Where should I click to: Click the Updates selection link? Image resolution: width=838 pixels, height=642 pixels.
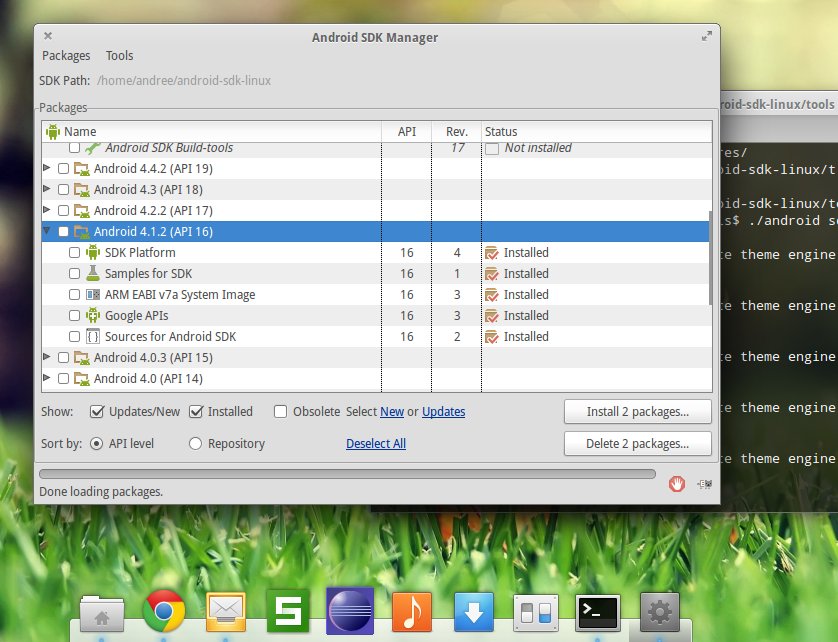(444, 412)
